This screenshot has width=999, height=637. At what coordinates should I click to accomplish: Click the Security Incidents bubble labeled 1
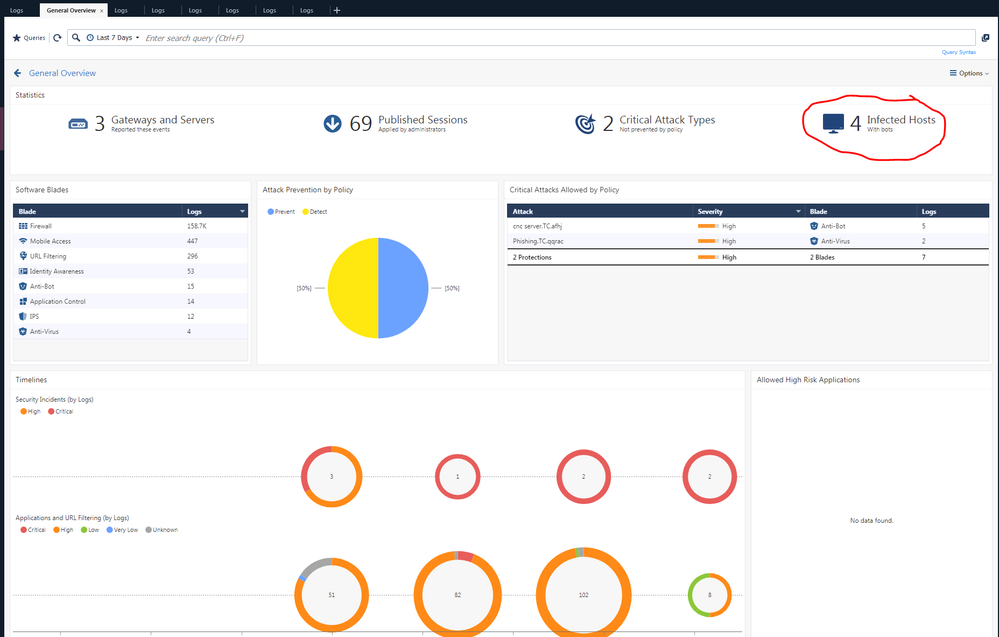pos(457,476)
